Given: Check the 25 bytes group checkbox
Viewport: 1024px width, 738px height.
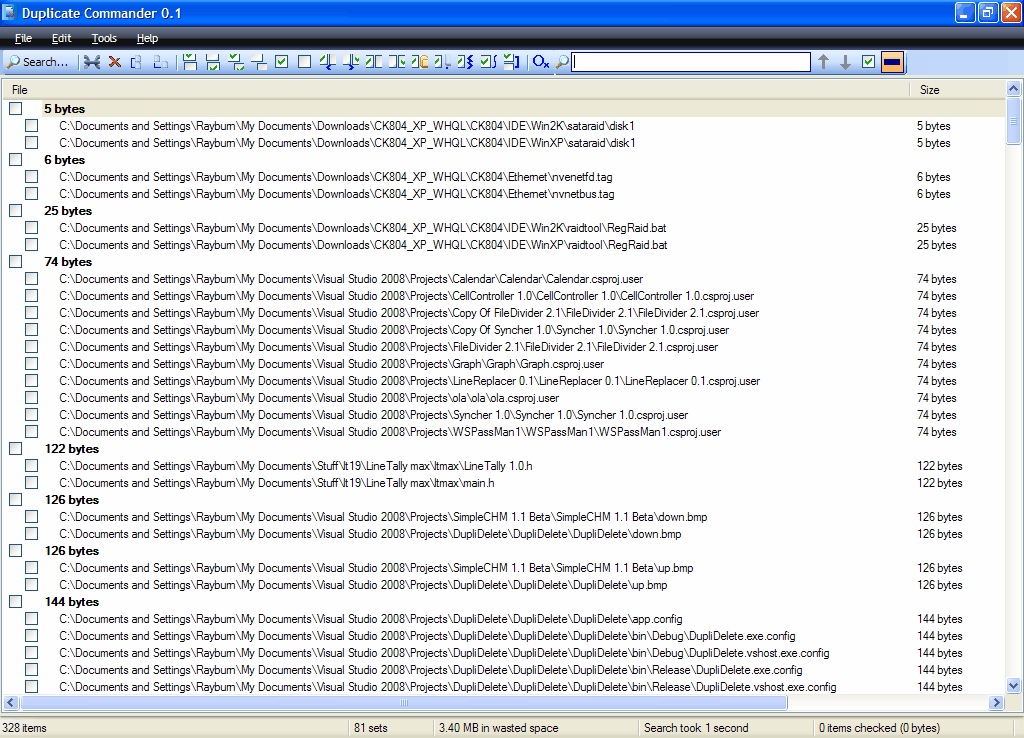Looking at the screenshot, I should tap(16, 211).
